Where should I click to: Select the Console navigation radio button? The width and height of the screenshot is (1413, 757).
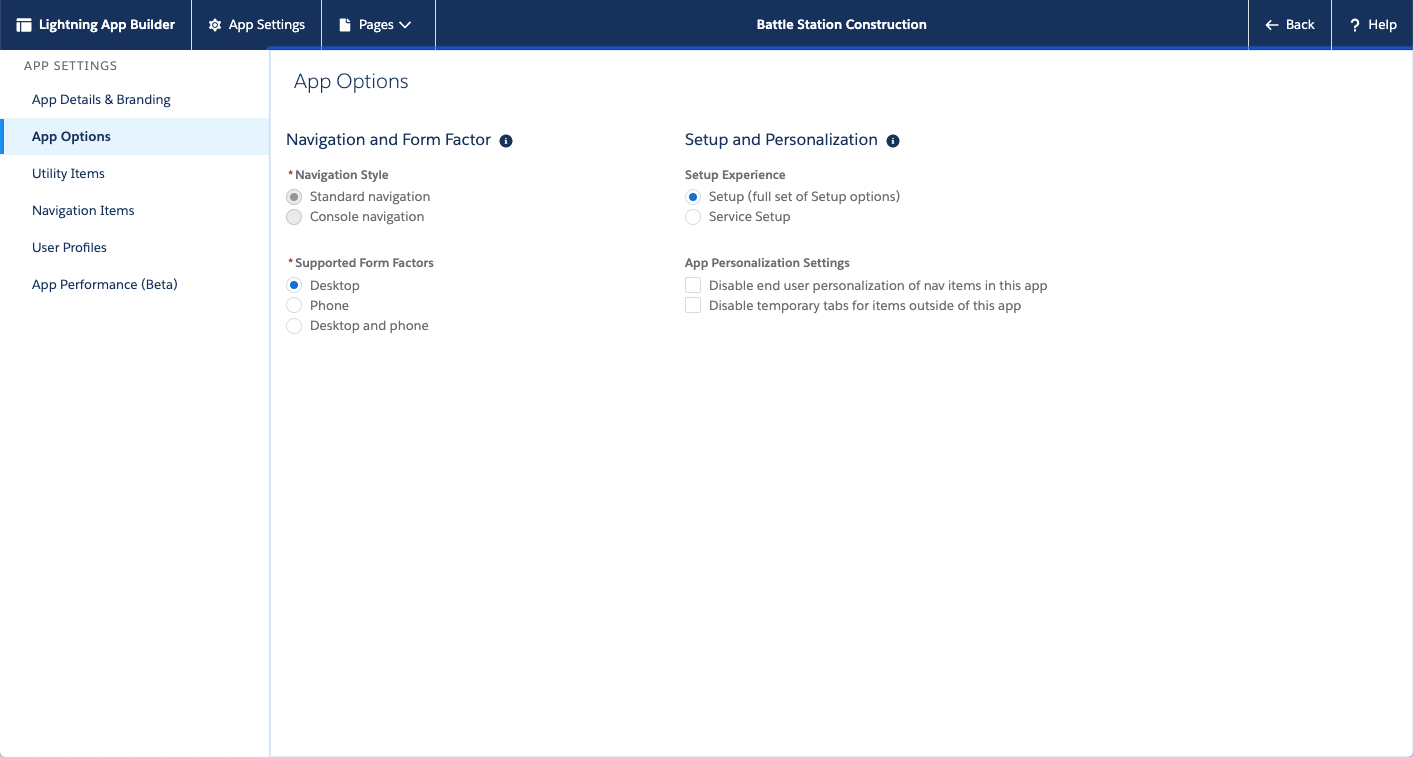click(294, 217)
